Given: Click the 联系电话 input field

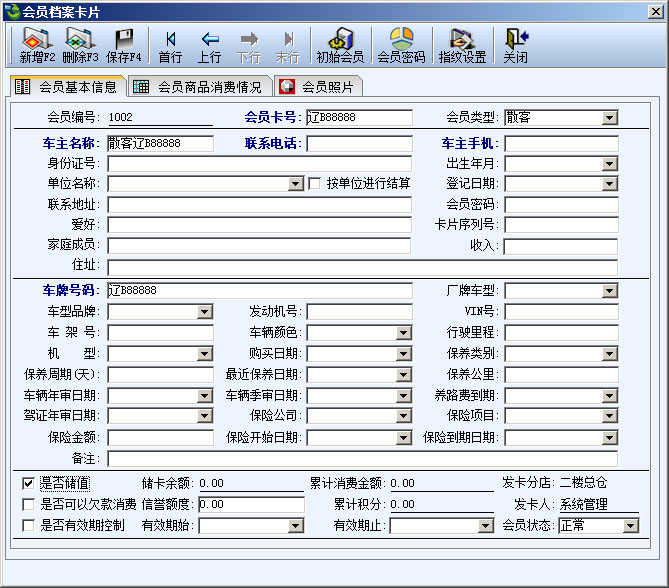Looking at the screenshot, I should pos(359,143).
